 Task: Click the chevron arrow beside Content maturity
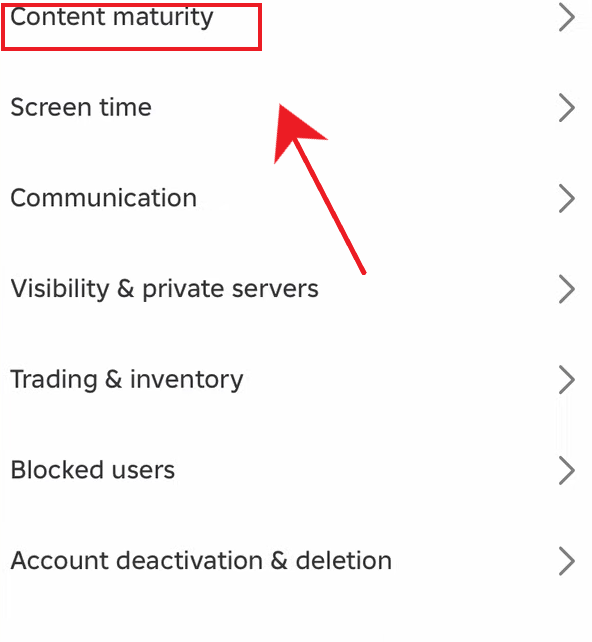(567, 17)
